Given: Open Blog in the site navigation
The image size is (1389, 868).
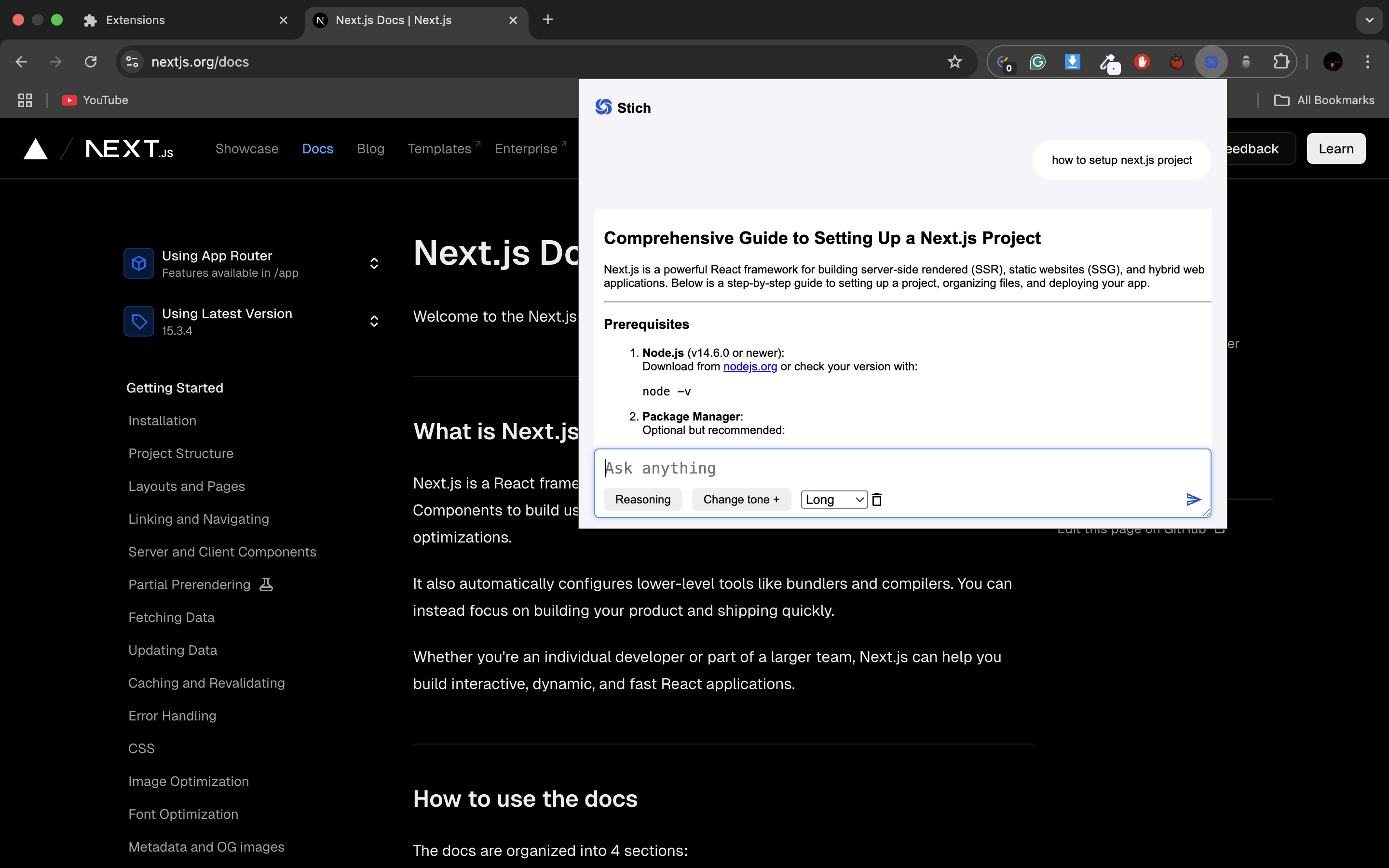Looking at the screenshot, I should (370, 149).
